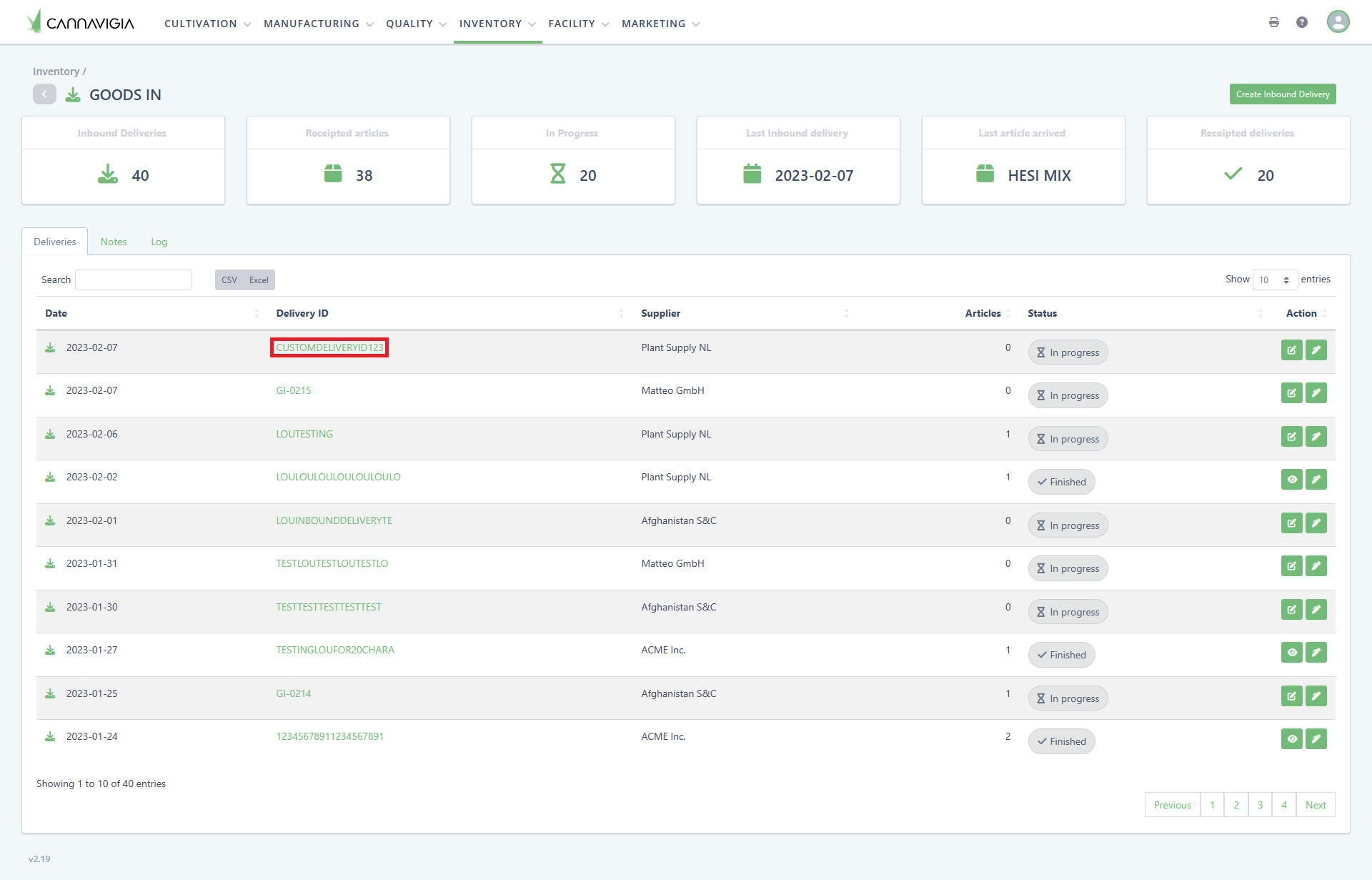
Task: Click edit icon for CUSTOMDELIVERYID123 row
Action: point(1291,350)
